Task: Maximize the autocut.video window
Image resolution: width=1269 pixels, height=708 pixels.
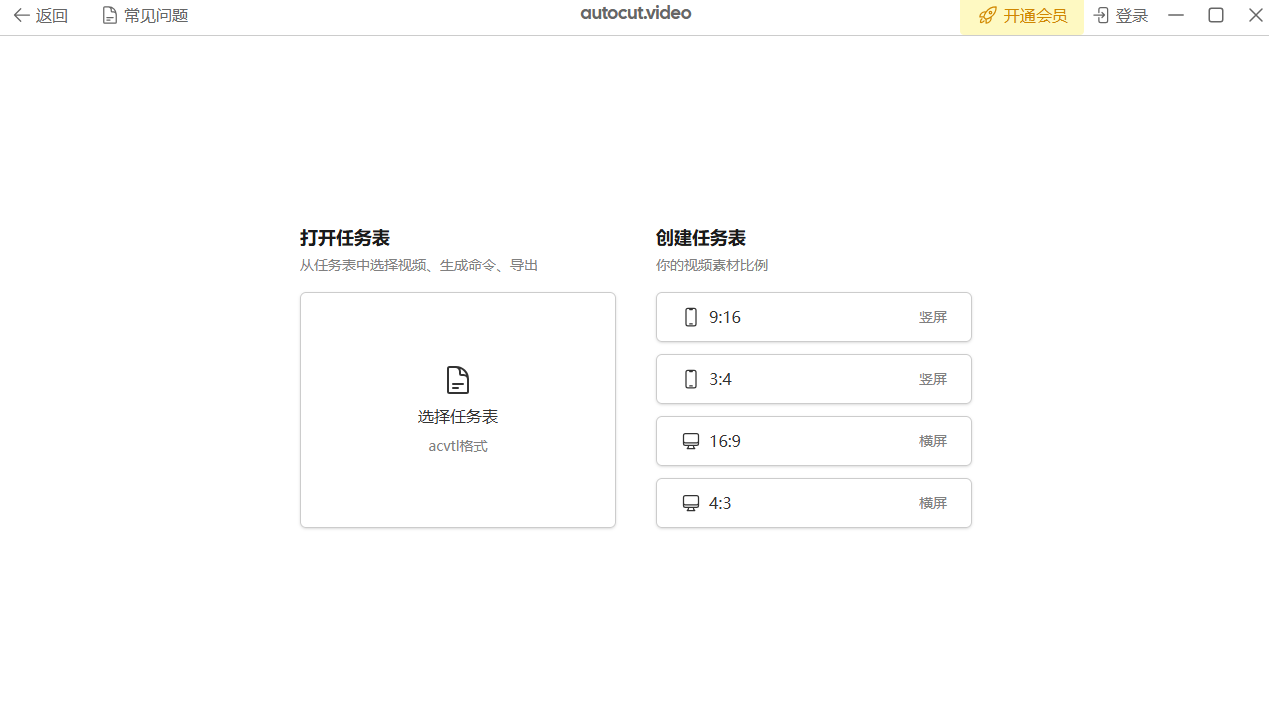Action: point(1216,15)
